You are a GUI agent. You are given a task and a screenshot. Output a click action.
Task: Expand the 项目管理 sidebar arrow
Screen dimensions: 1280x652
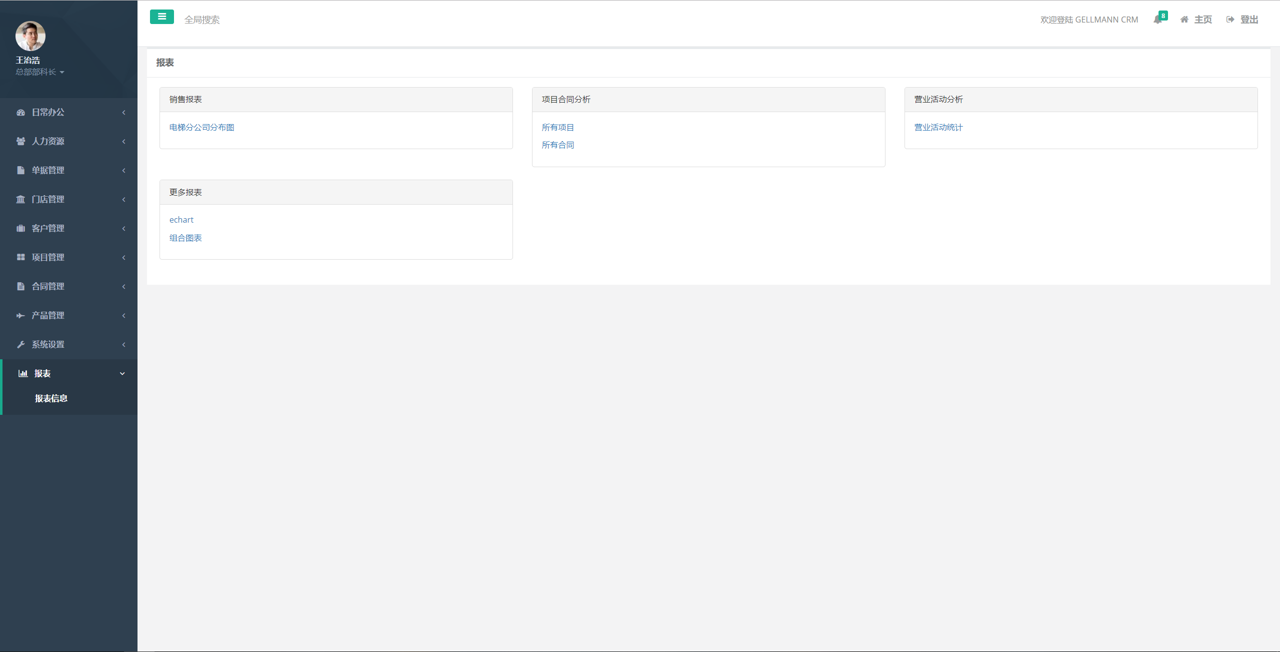(x=123, y=258)
